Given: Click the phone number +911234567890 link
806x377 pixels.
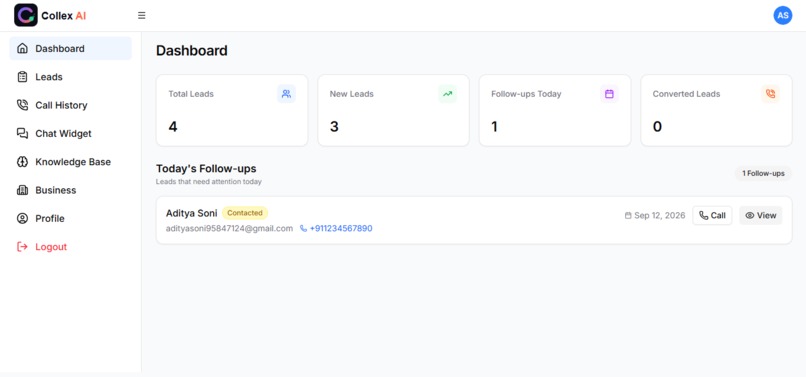Looking at the screenshot, I should coord(341,228).
